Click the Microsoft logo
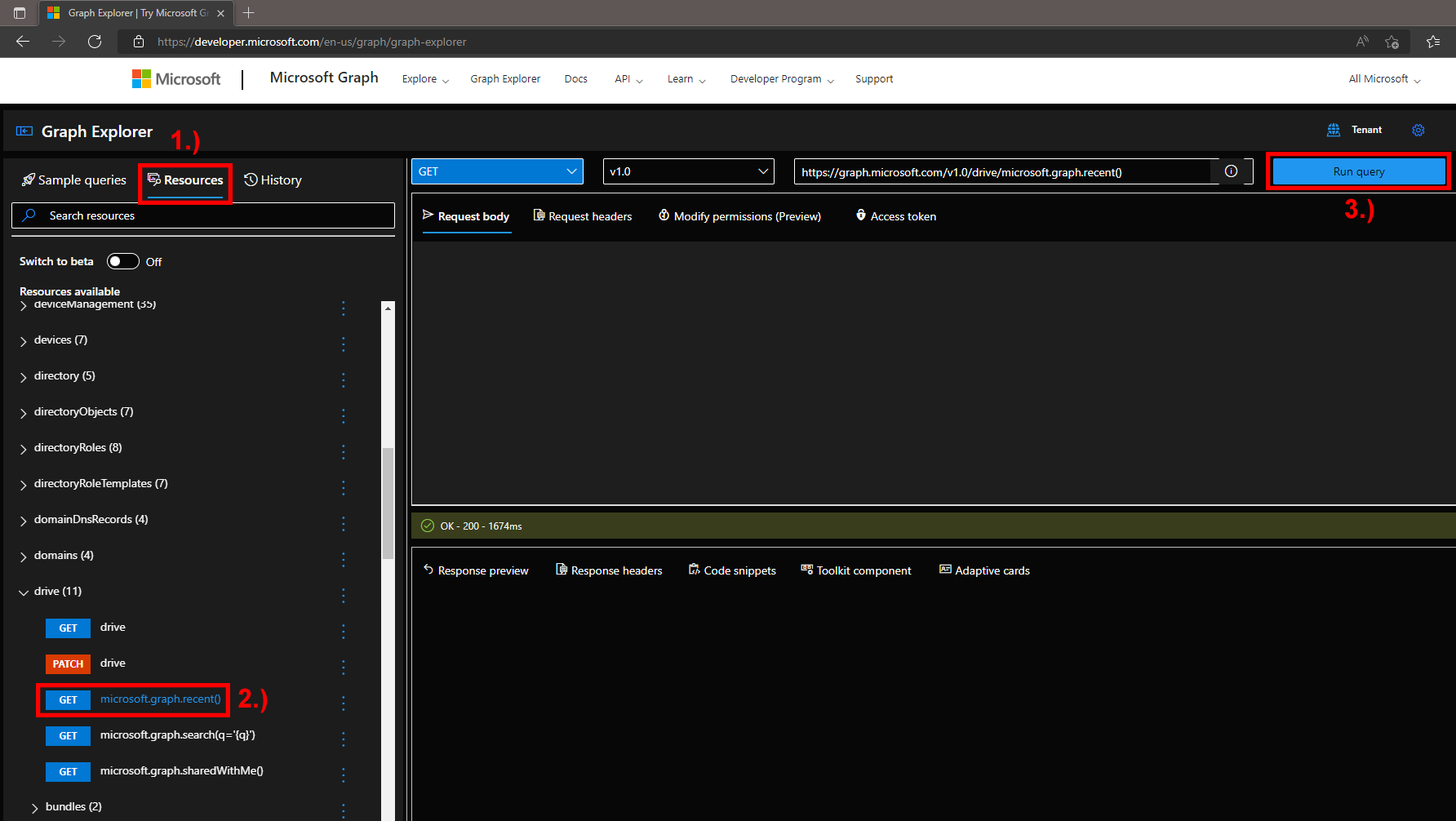The width and height of the screenshot is (1456, 821). click(x=176, y=79)
